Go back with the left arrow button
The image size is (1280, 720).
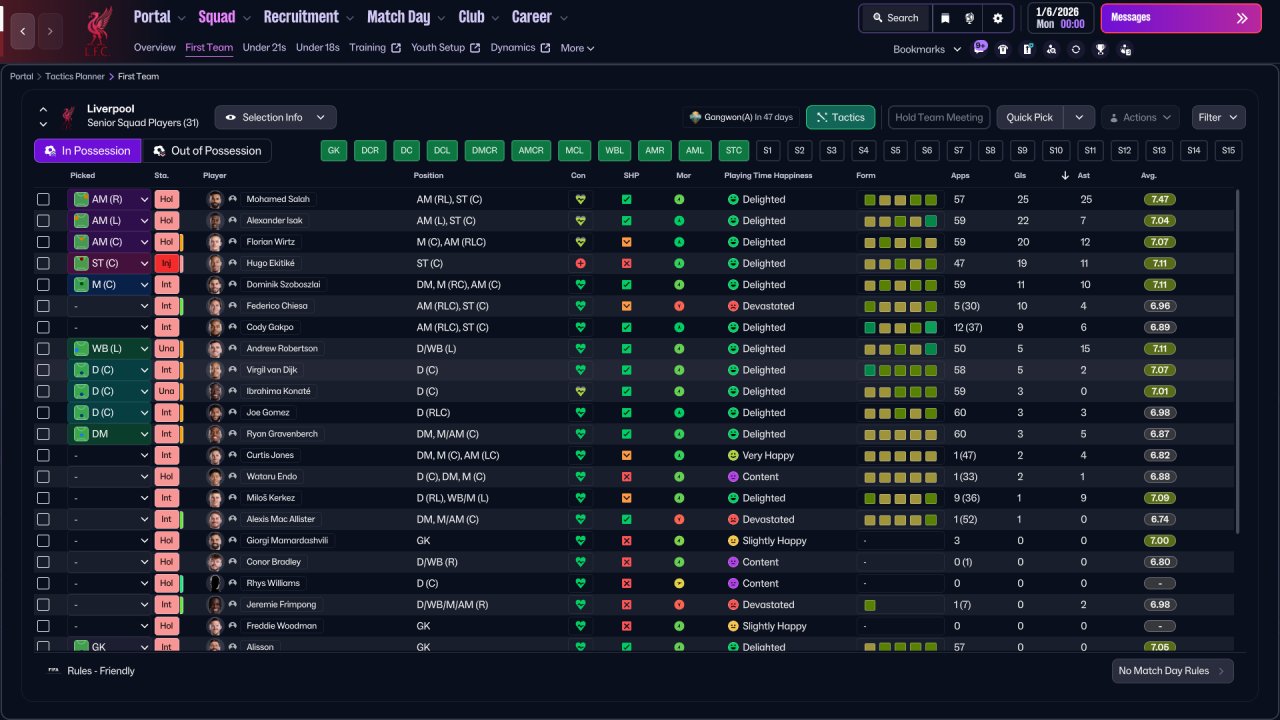click(23, 31)
